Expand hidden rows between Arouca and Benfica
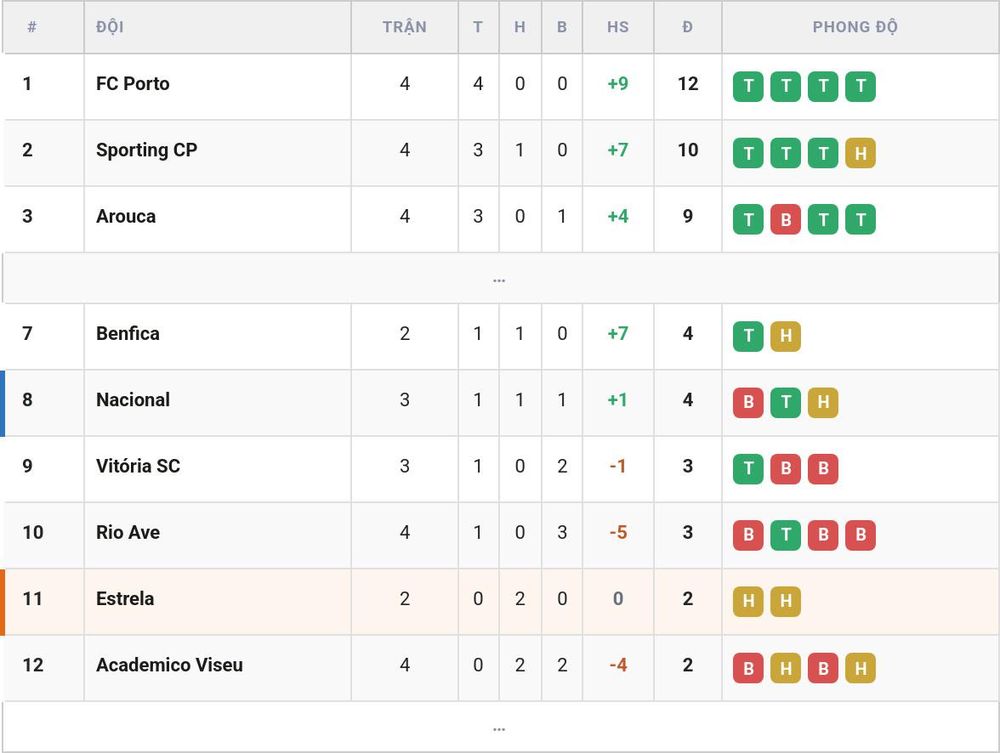This screenshot has height=753, width=1000. click(x=499, y=279)
